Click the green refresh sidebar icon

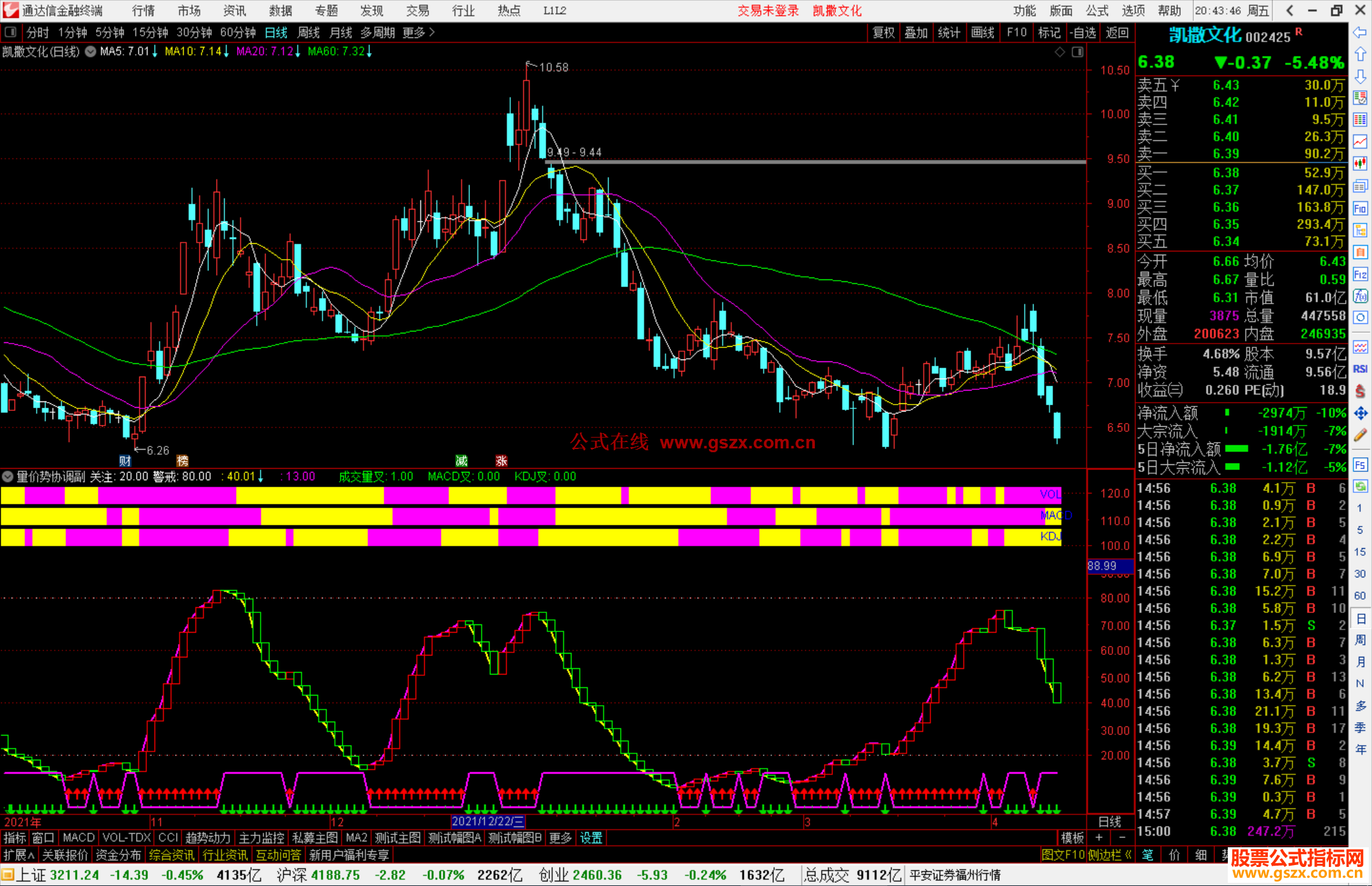point(1360,487)
